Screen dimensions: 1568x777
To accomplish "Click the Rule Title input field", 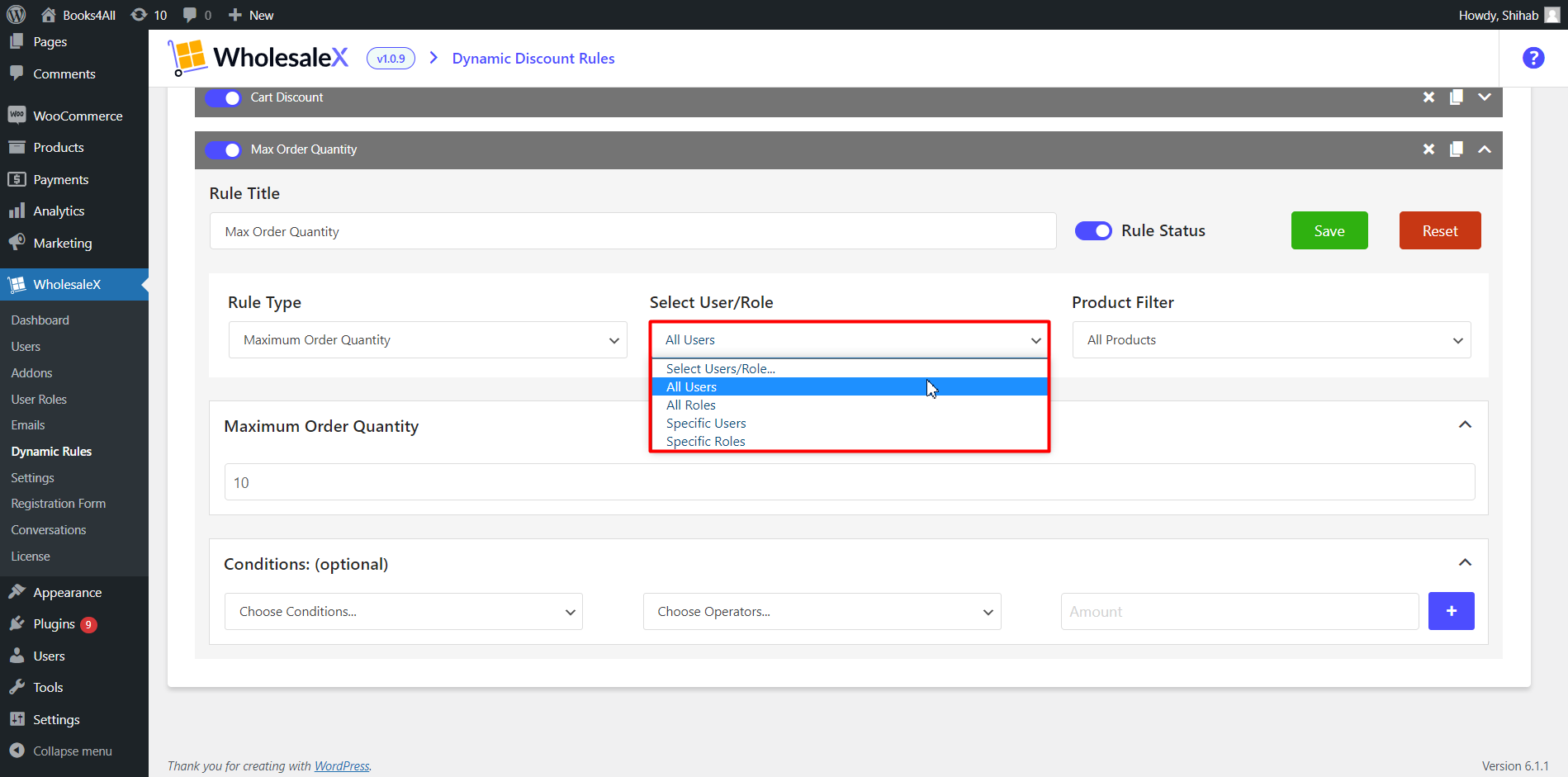I will click(632, 231).
